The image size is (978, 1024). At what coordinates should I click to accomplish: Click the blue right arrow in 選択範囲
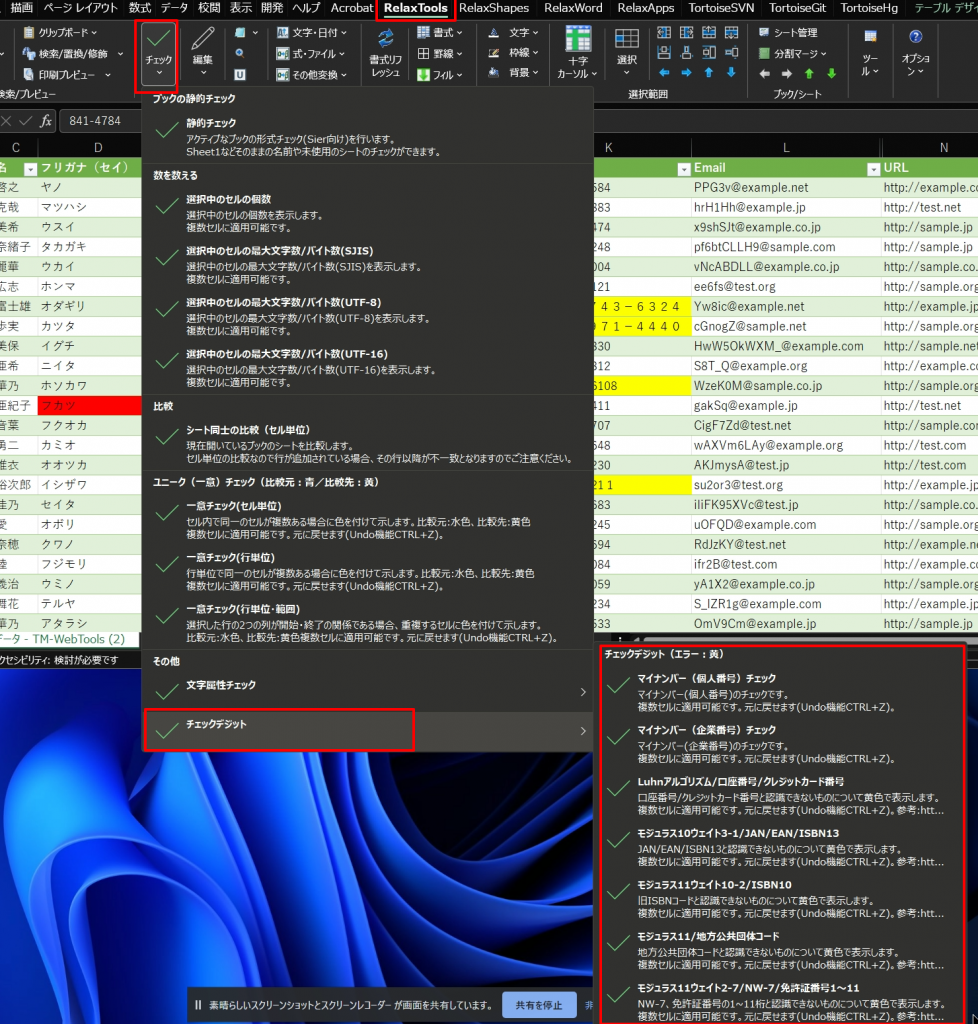[x=687, y=72]
